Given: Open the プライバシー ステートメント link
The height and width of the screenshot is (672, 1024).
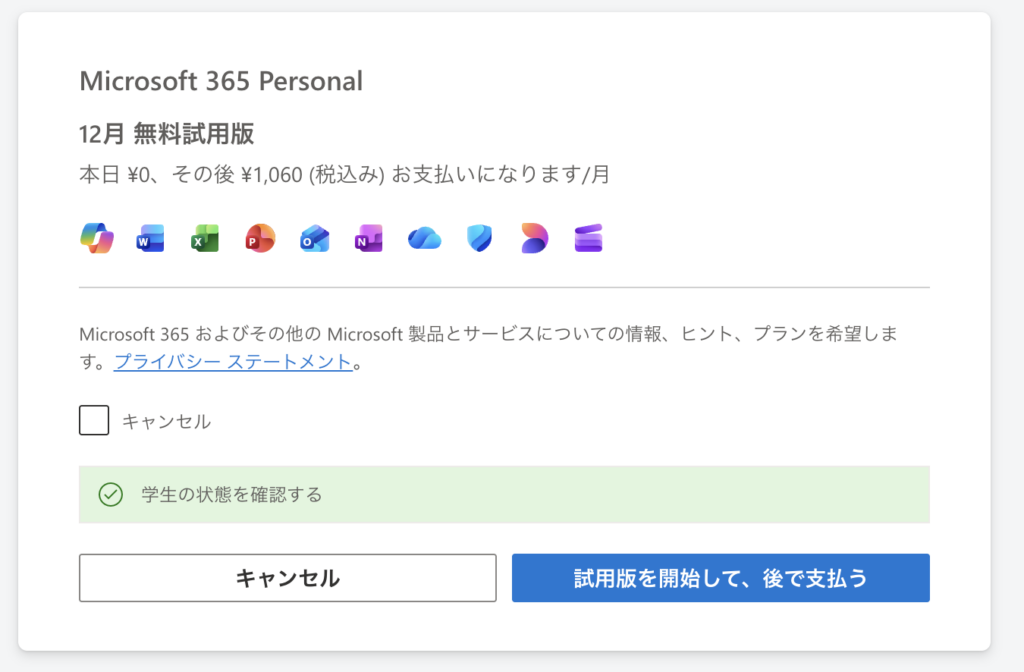Looking at the screenshot, I should click(233, 362).
